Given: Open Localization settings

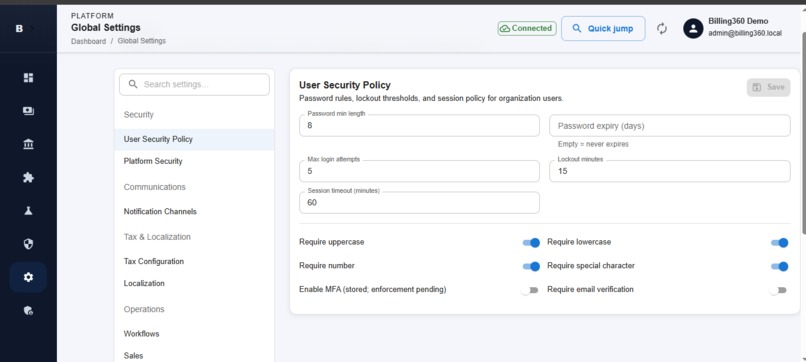Looking at the screenshot, I should [194, 283].
